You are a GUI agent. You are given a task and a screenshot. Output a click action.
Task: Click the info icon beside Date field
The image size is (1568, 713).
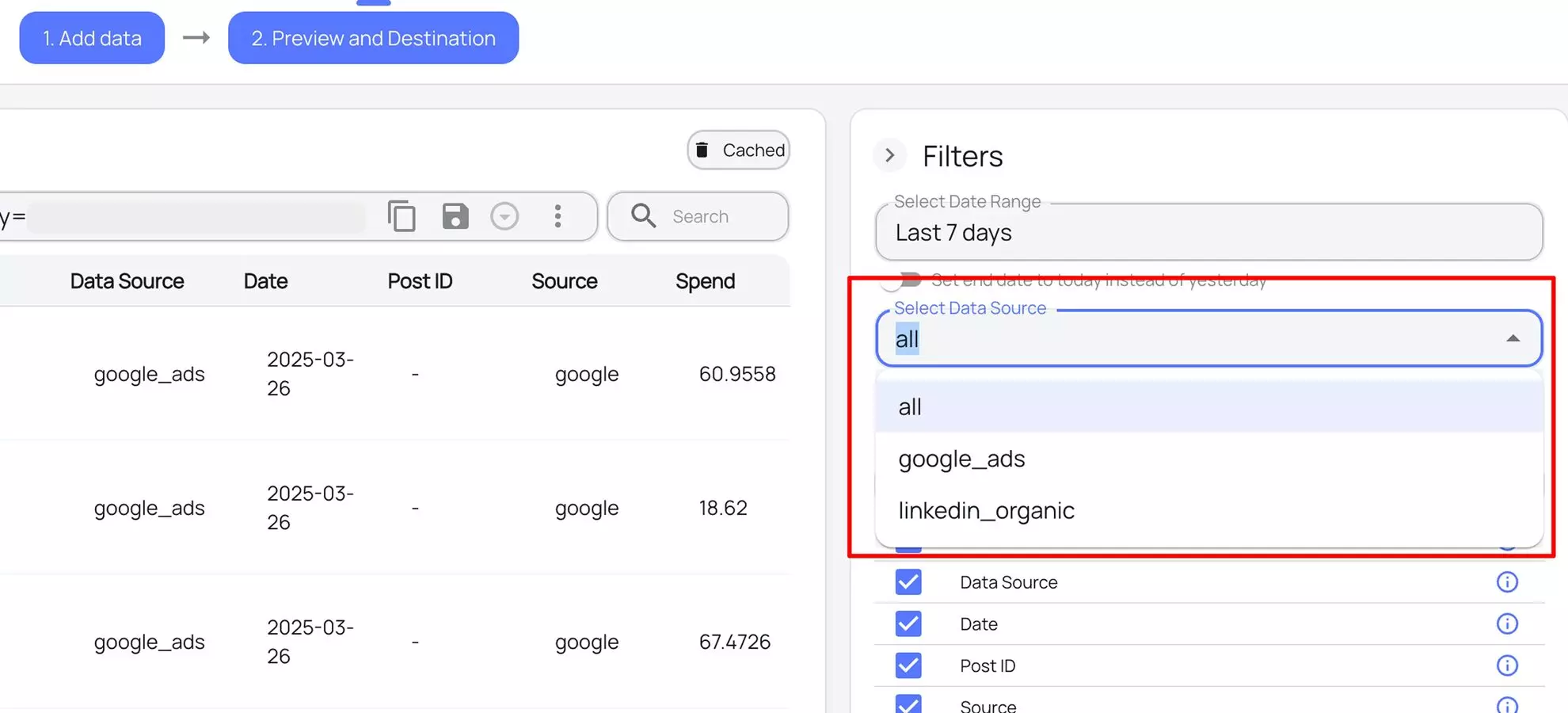(x=1507, y=624)
